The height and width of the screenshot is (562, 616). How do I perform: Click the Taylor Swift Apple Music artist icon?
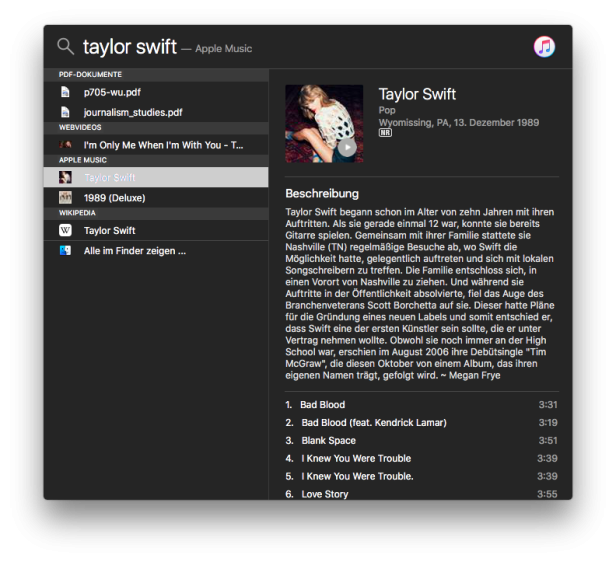pos(65,178)
